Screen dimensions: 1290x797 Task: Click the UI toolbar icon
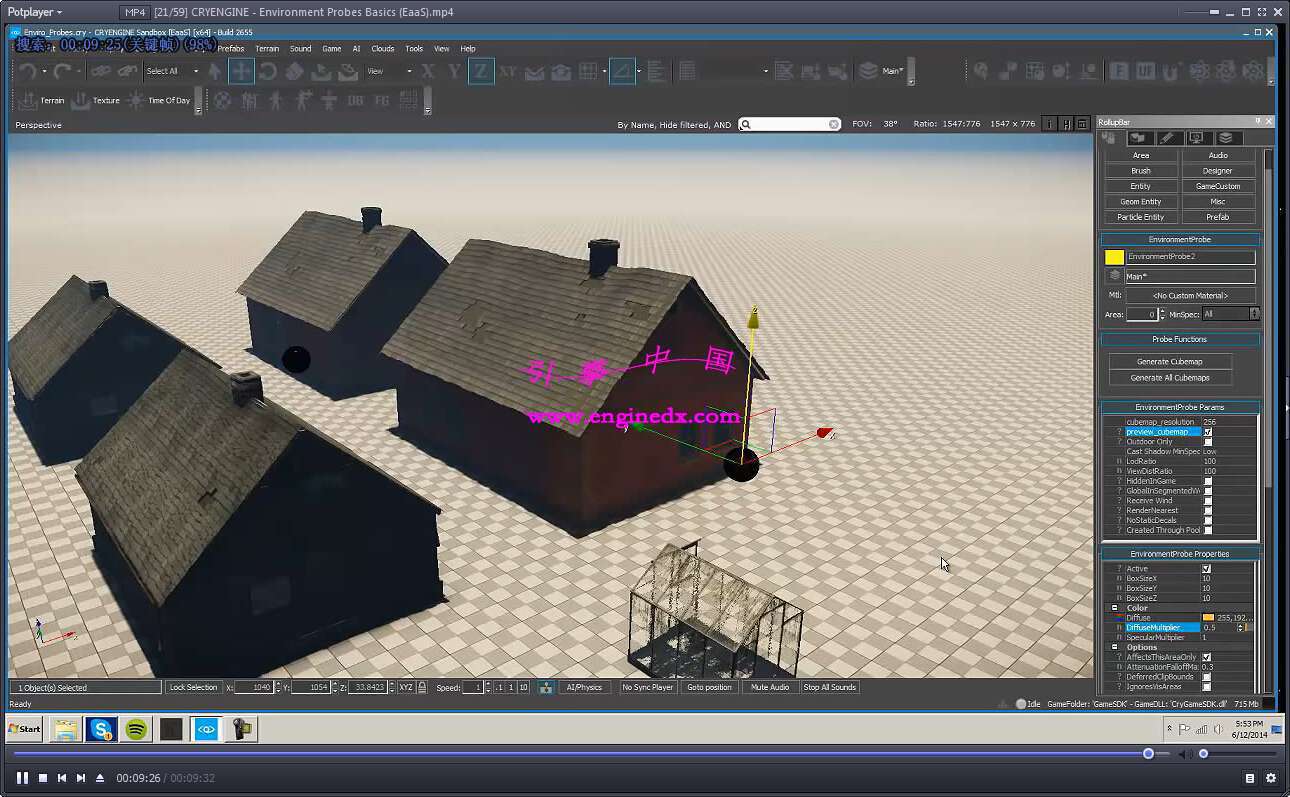tap(1146, 71)
